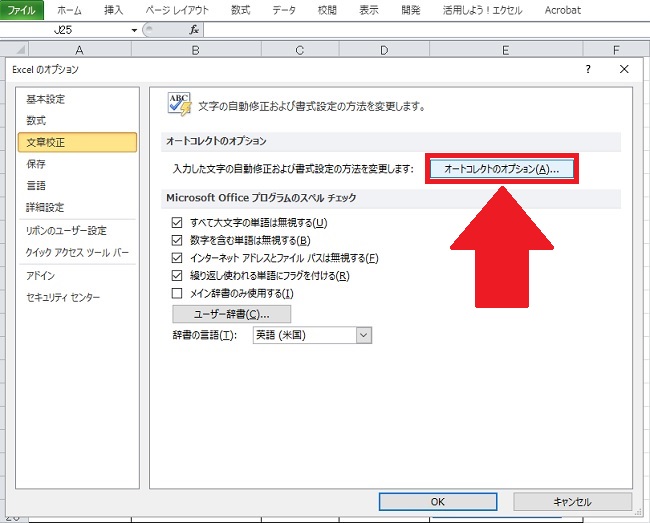
Task: Close the Excel options dialog
Action: [624, 69]
